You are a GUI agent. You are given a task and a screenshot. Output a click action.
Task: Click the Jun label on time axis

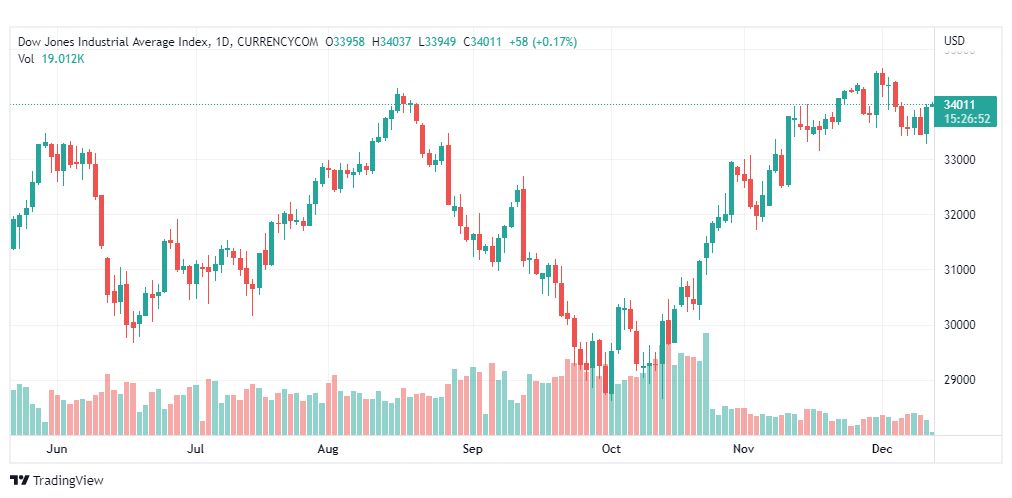[x=58, y=450]
